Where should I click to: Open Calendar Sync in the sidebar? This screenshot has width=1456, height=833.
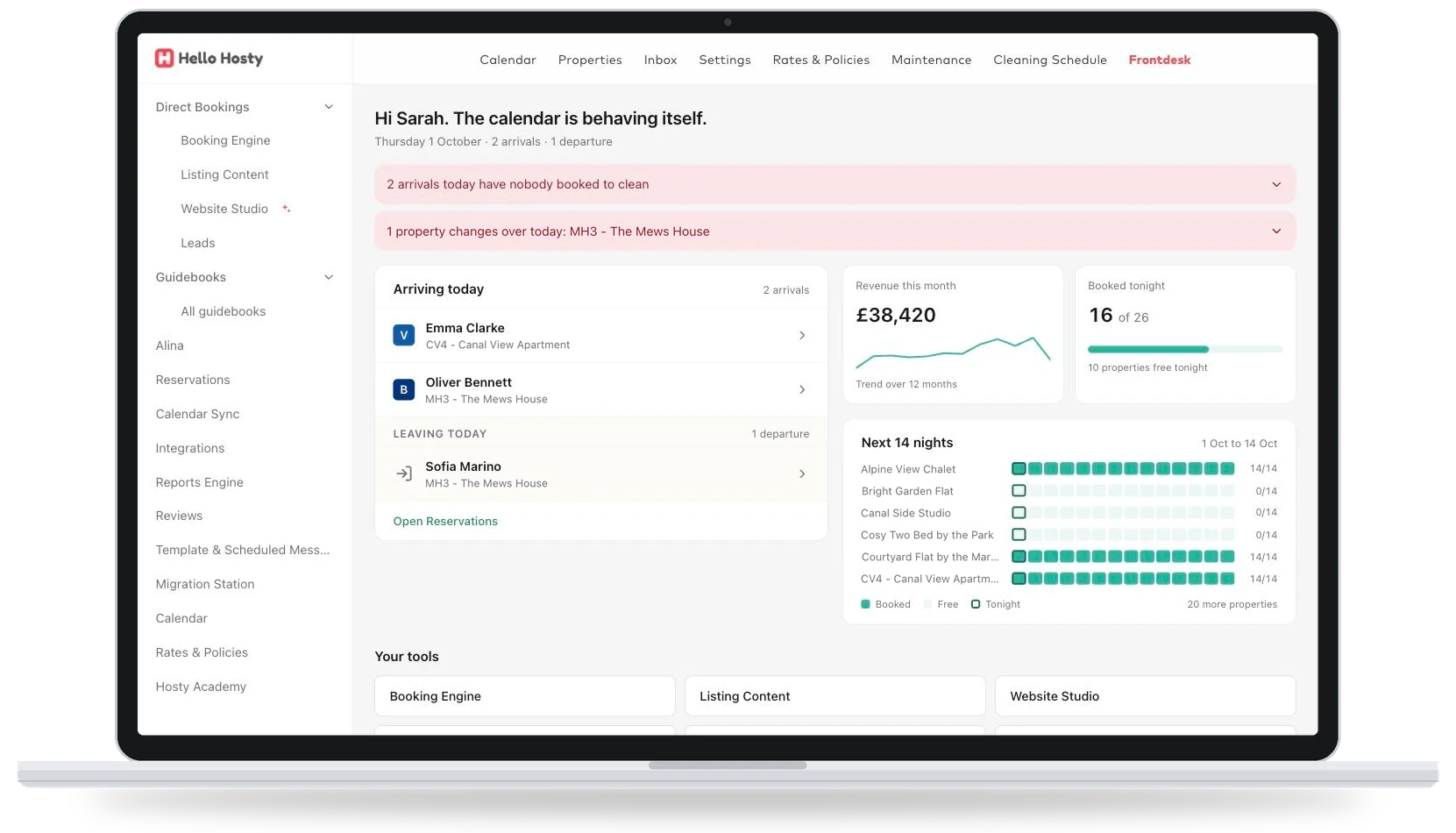coord(197,414)
